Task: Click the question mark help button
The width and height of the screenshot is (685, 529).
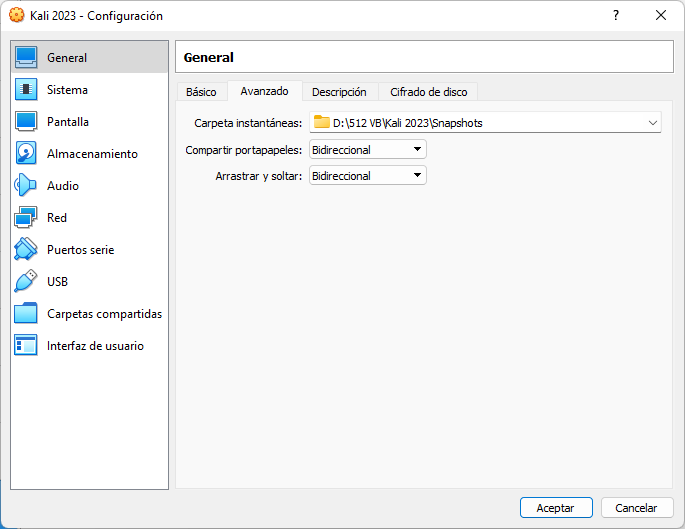Action: [616, 16]
